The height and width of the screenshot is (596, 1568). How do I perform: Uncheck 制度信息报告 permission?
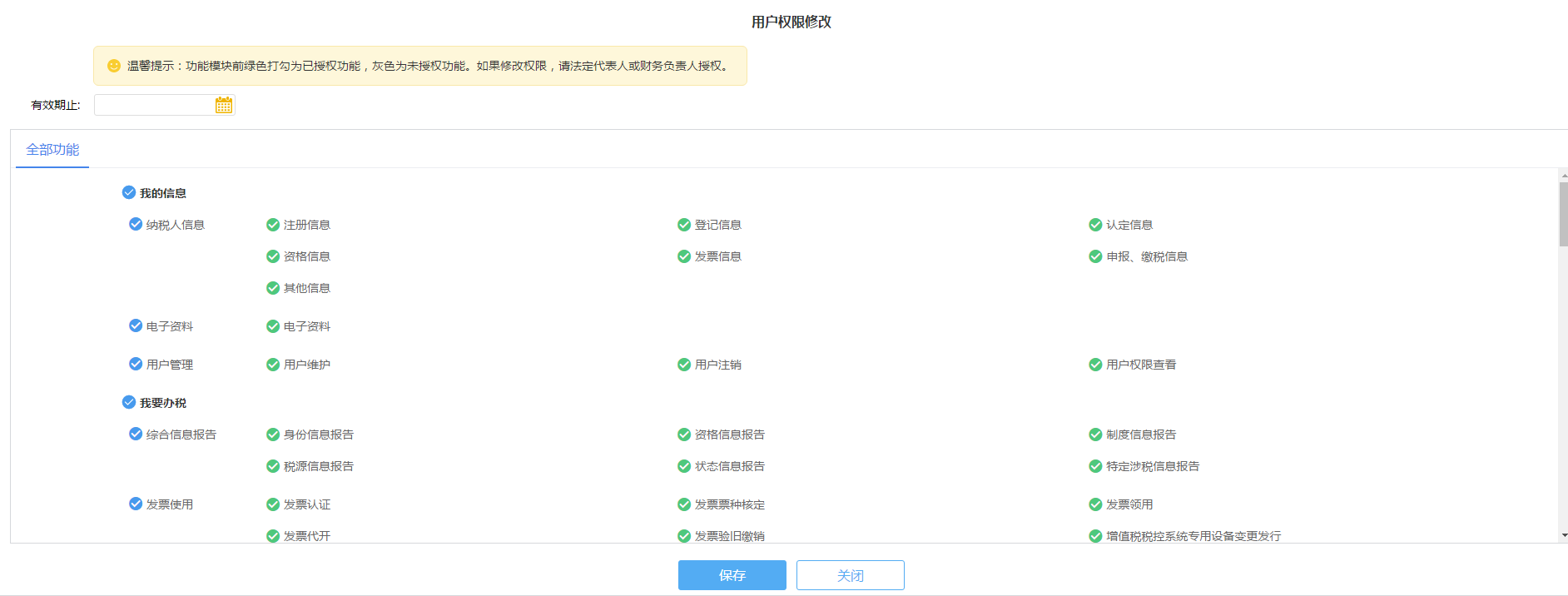pos(1095,435)
